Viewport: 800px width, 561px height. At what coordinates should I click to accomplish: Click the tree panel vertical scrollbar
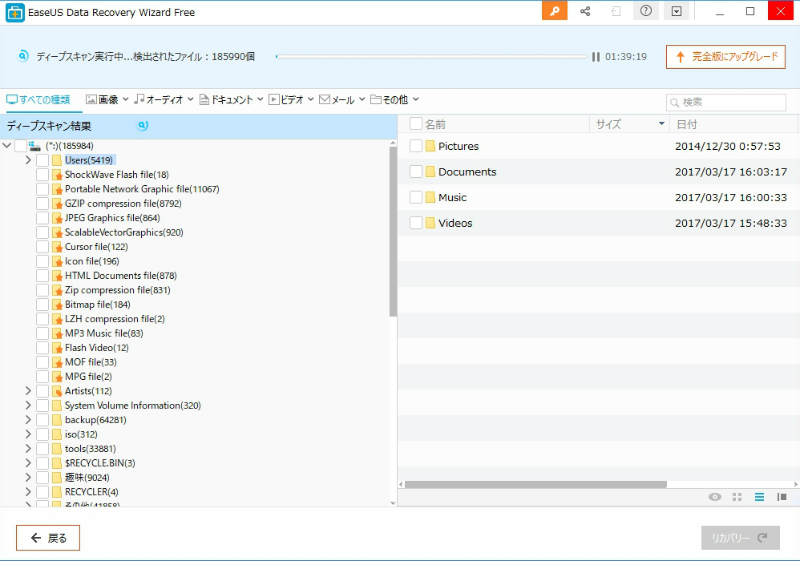(393, 232)
